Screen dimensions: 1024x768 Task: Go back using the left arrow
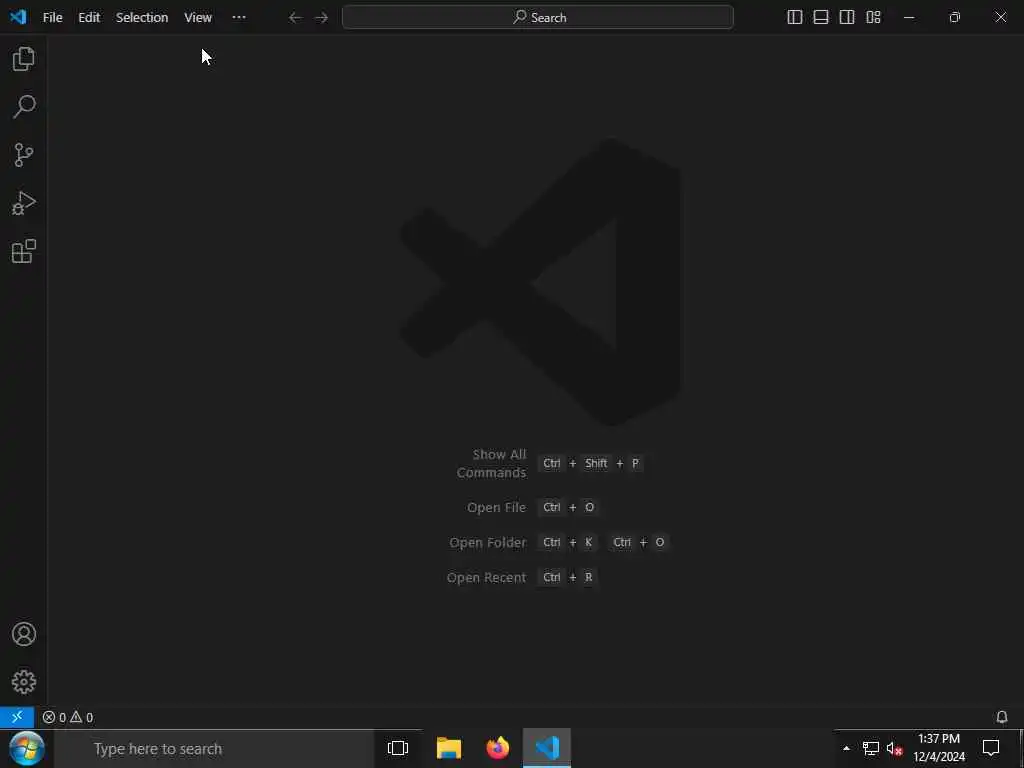click(295, 18)
